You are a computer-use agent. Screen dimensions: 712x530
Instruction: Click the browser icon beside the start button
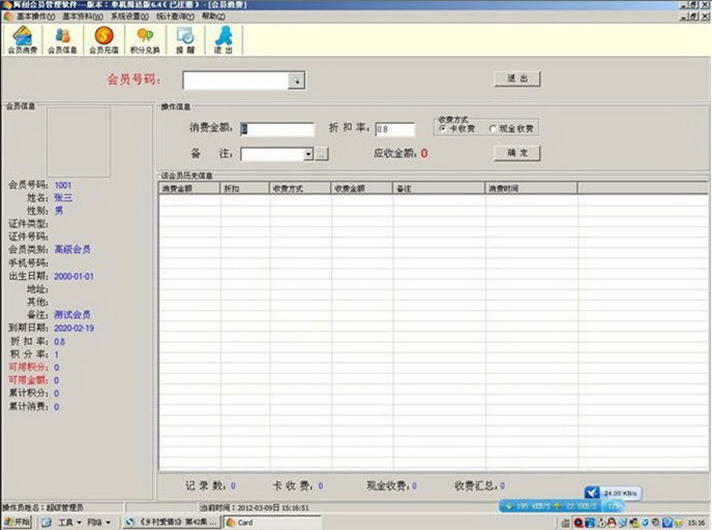(x=46, y=522)
